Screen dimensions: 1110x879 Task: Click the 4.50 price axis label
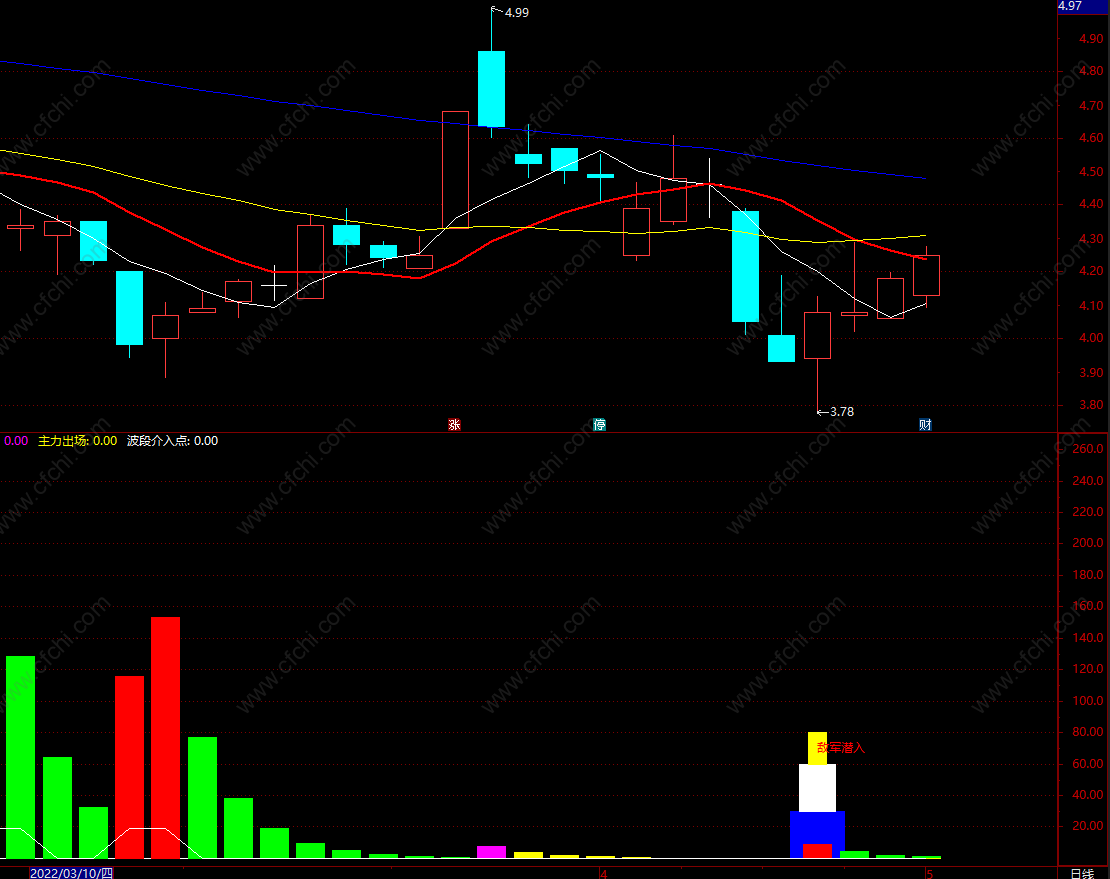click(x=1091, y=171)
